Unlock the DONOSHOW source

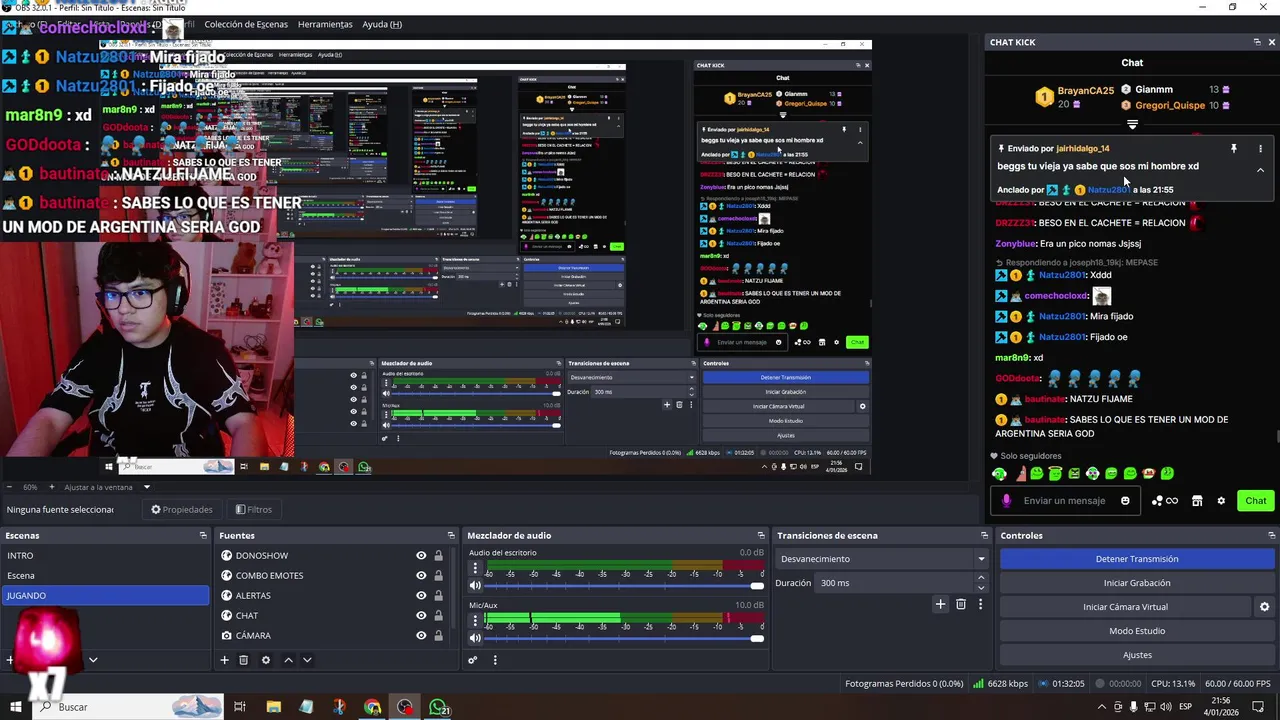[438, 555]
